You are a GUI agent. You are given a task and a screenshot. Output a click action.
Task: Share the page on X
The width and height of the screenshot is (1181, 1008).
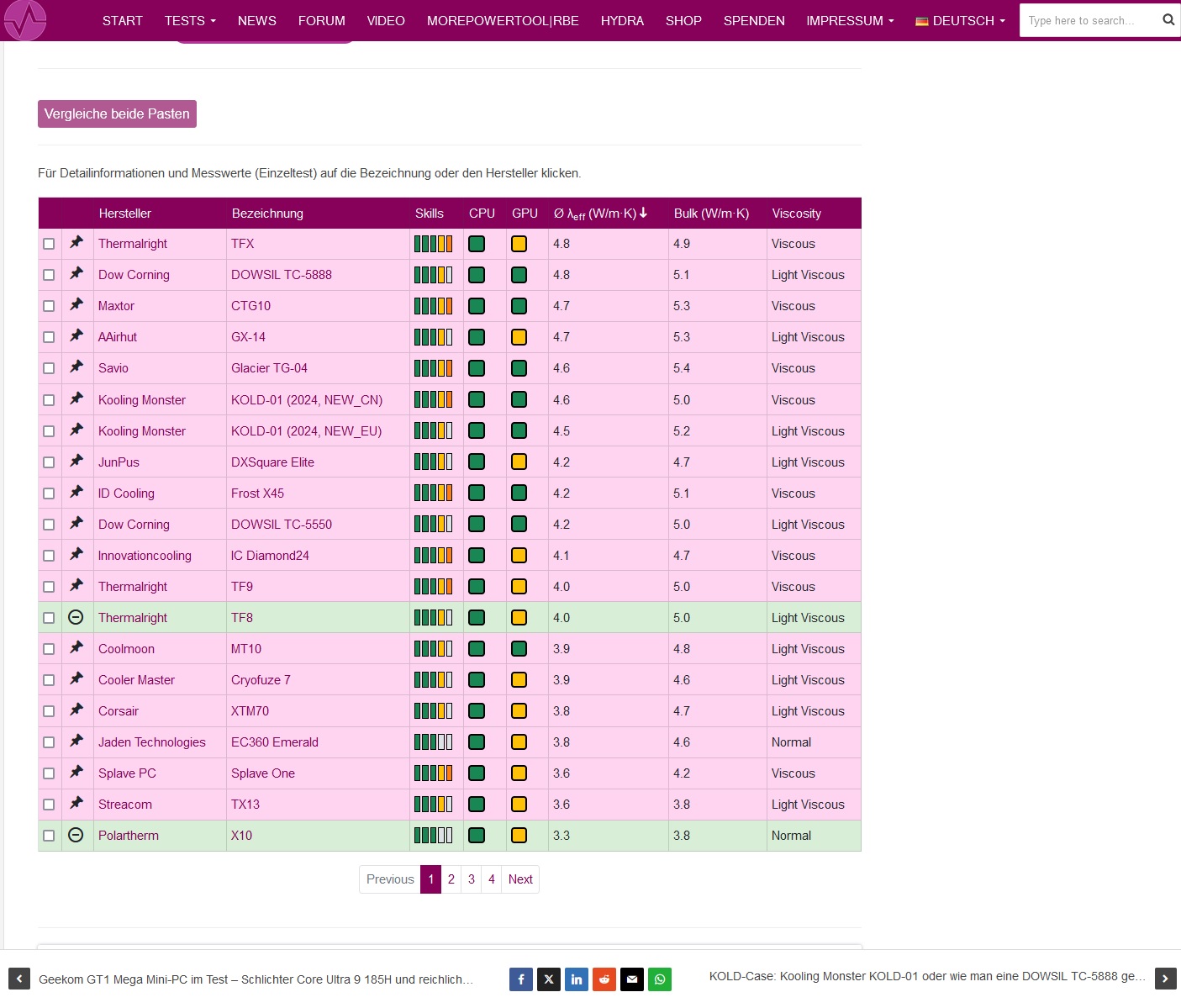coord(549,979)
